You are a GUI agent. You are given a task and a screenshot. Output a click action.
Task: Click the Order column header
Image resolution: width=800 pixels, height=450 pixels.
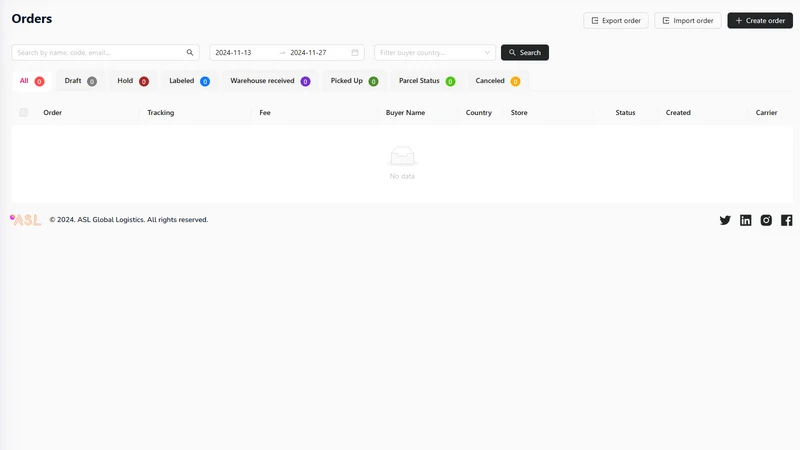tap(53, 113)
